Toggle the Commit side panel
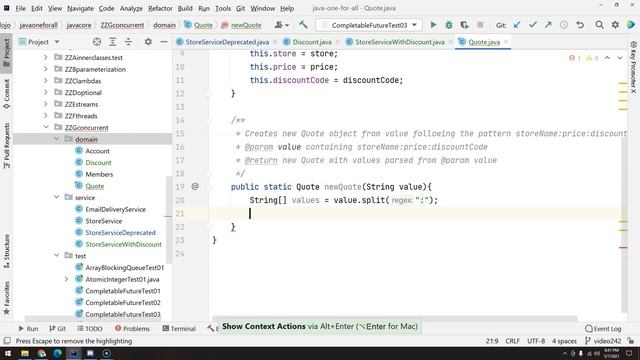 pos(6,94)
